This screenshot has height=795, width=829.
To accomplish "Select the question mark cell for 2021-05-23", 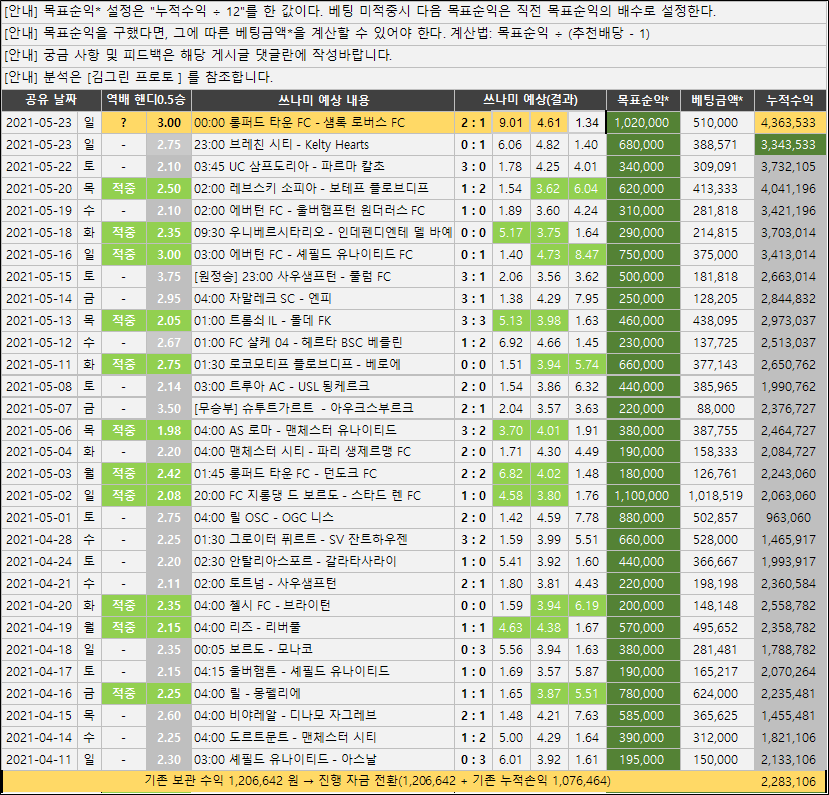I will (124, 123).
